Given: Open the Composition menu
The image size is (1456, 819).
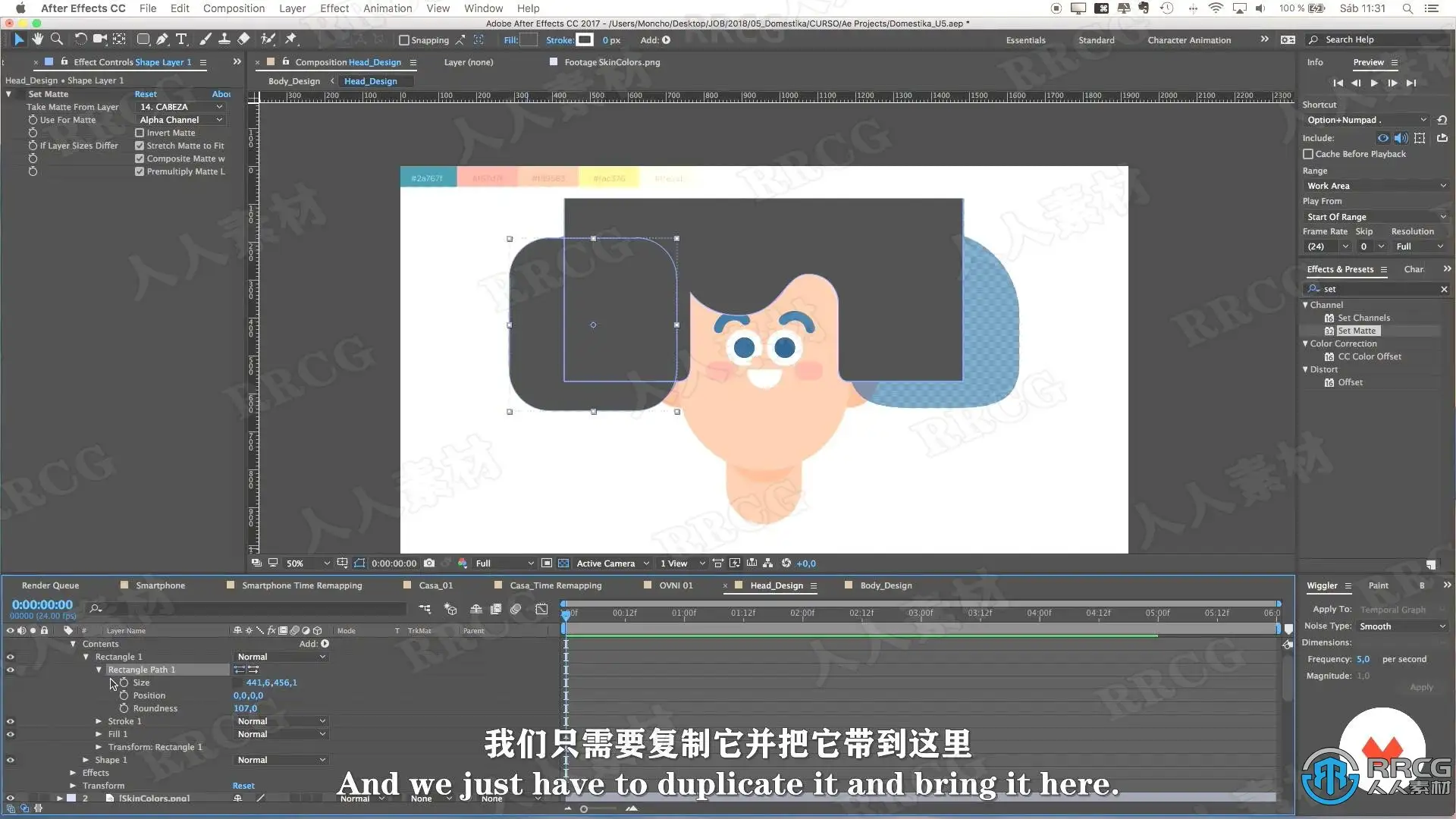Looking at the screenshot, I should pyautogui.click(x=234, y=8).
